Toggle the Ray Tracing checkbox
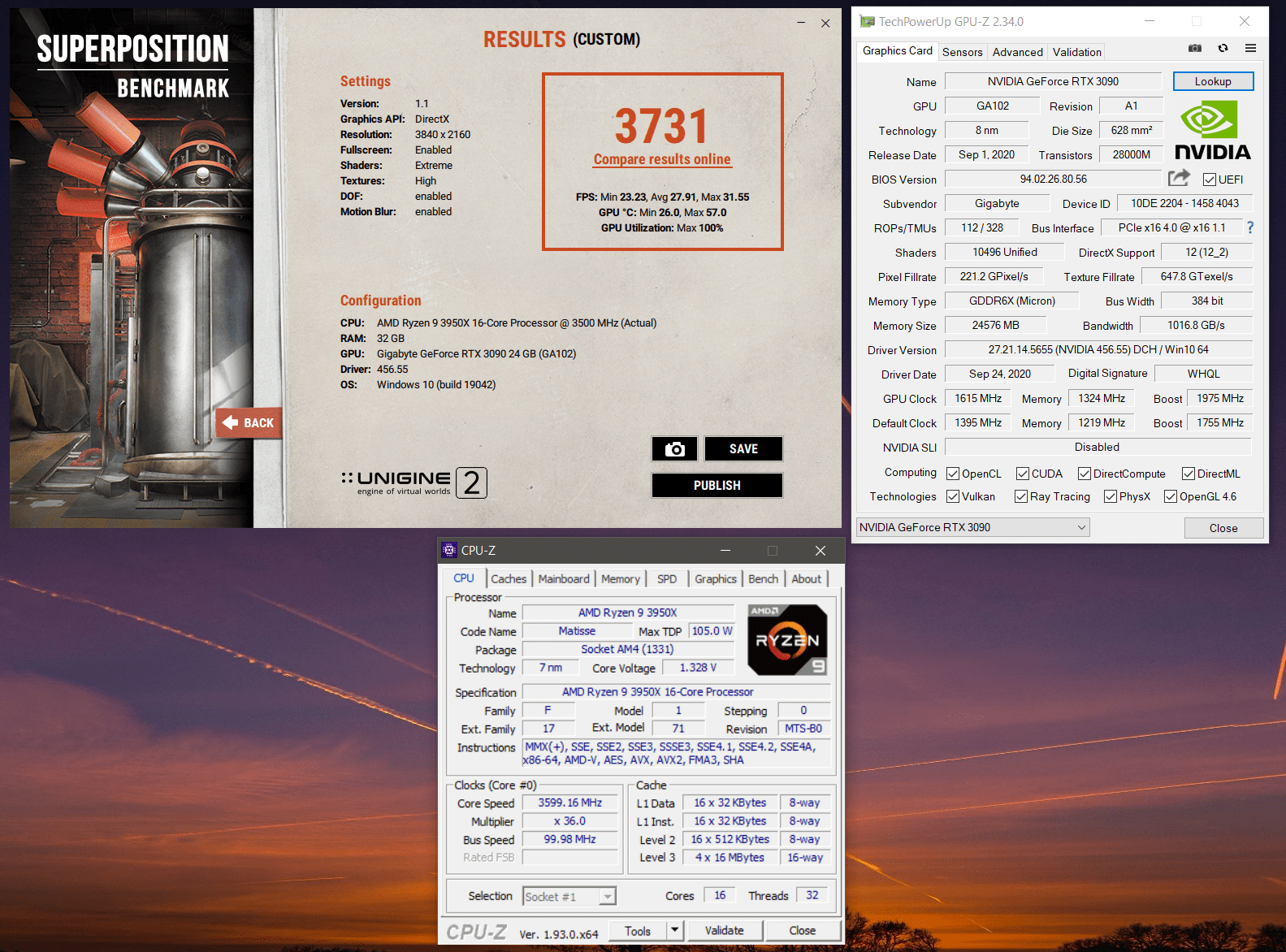Image resolution: width=1286 pixels, height=952 pixels. (x=1021, y=496)
